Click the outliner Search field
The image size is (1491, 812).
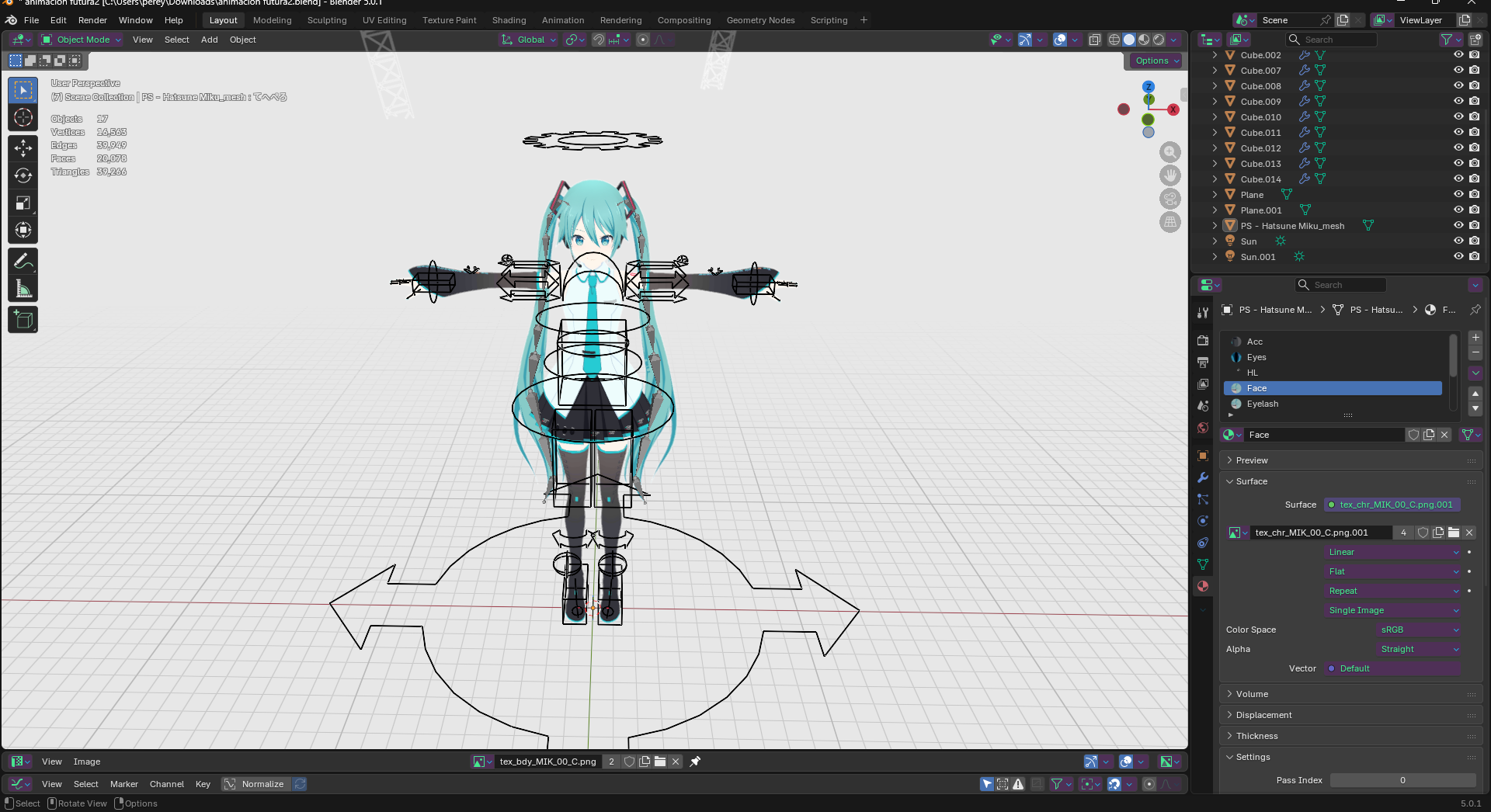point(1332,40)
